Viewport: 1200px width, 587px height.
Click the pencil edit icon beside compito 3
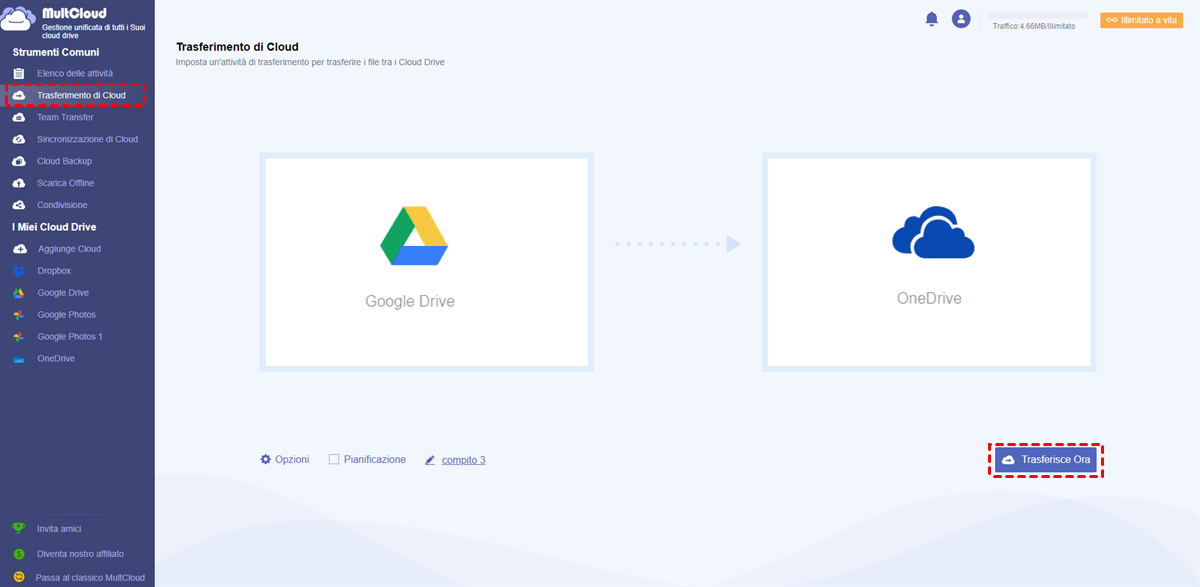[x=430, y=460]
